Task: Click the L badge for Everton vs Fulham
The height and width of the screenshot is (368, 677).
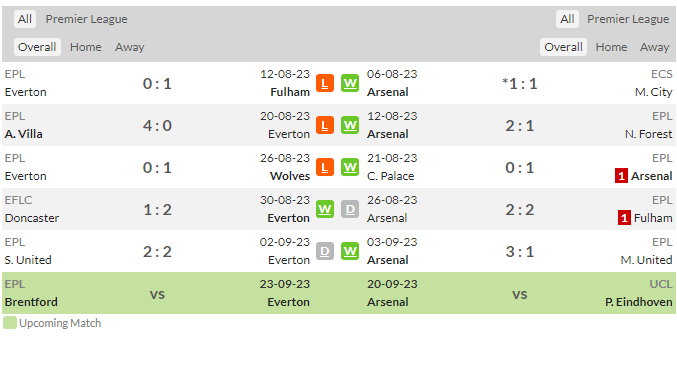Action: 325,83
